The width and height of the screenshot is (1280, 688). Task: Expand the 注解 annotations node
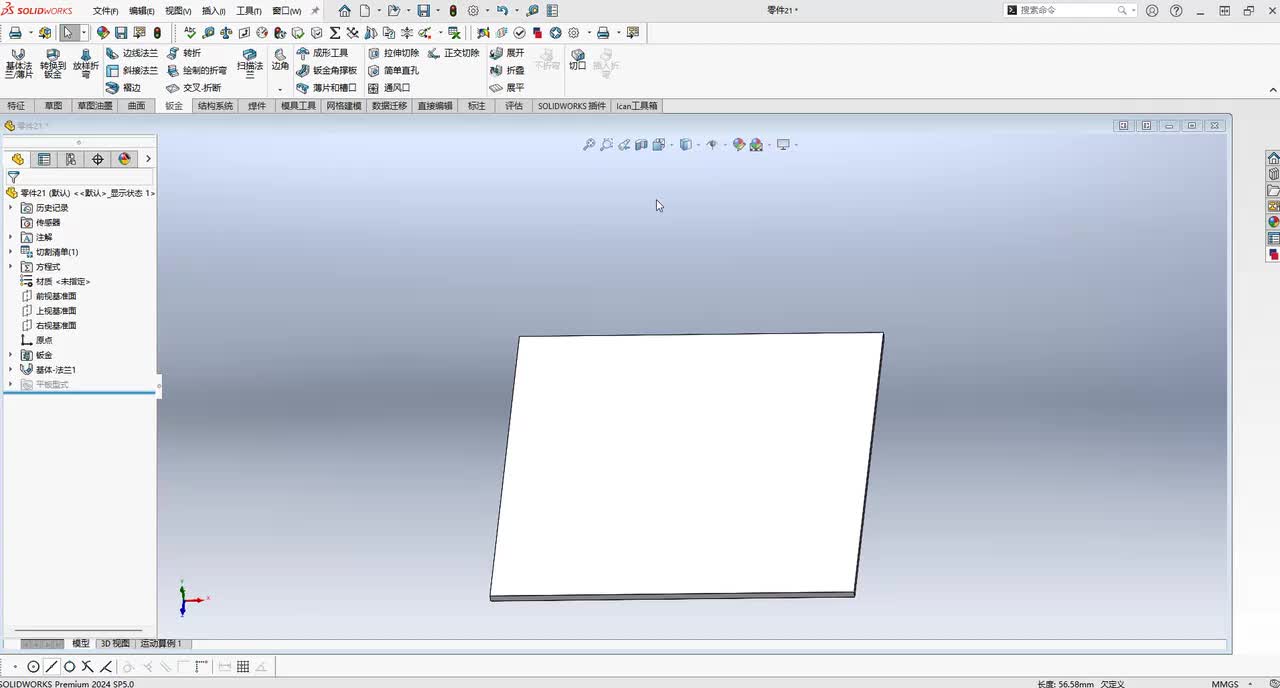coord(11,237)
